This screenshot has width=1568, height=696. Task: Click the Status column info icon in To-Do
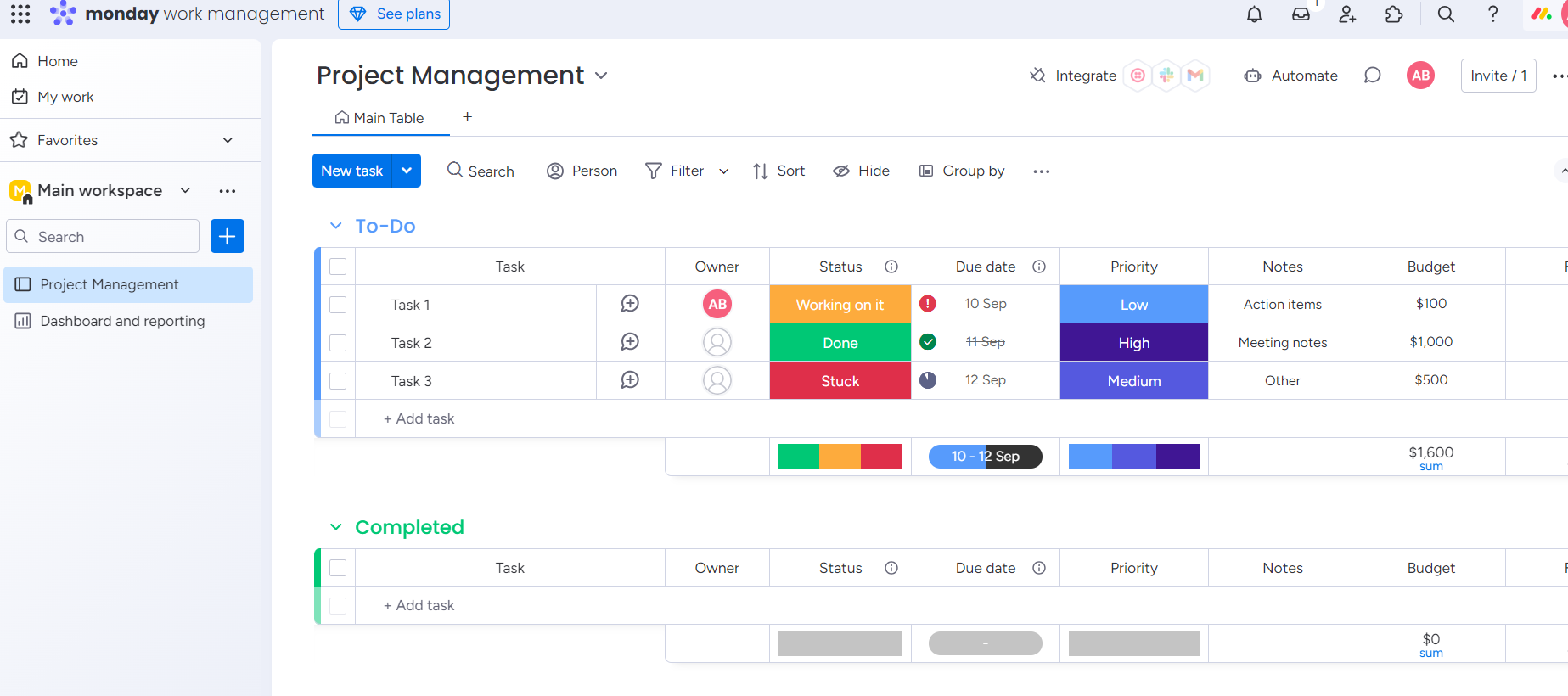[891, 267]
